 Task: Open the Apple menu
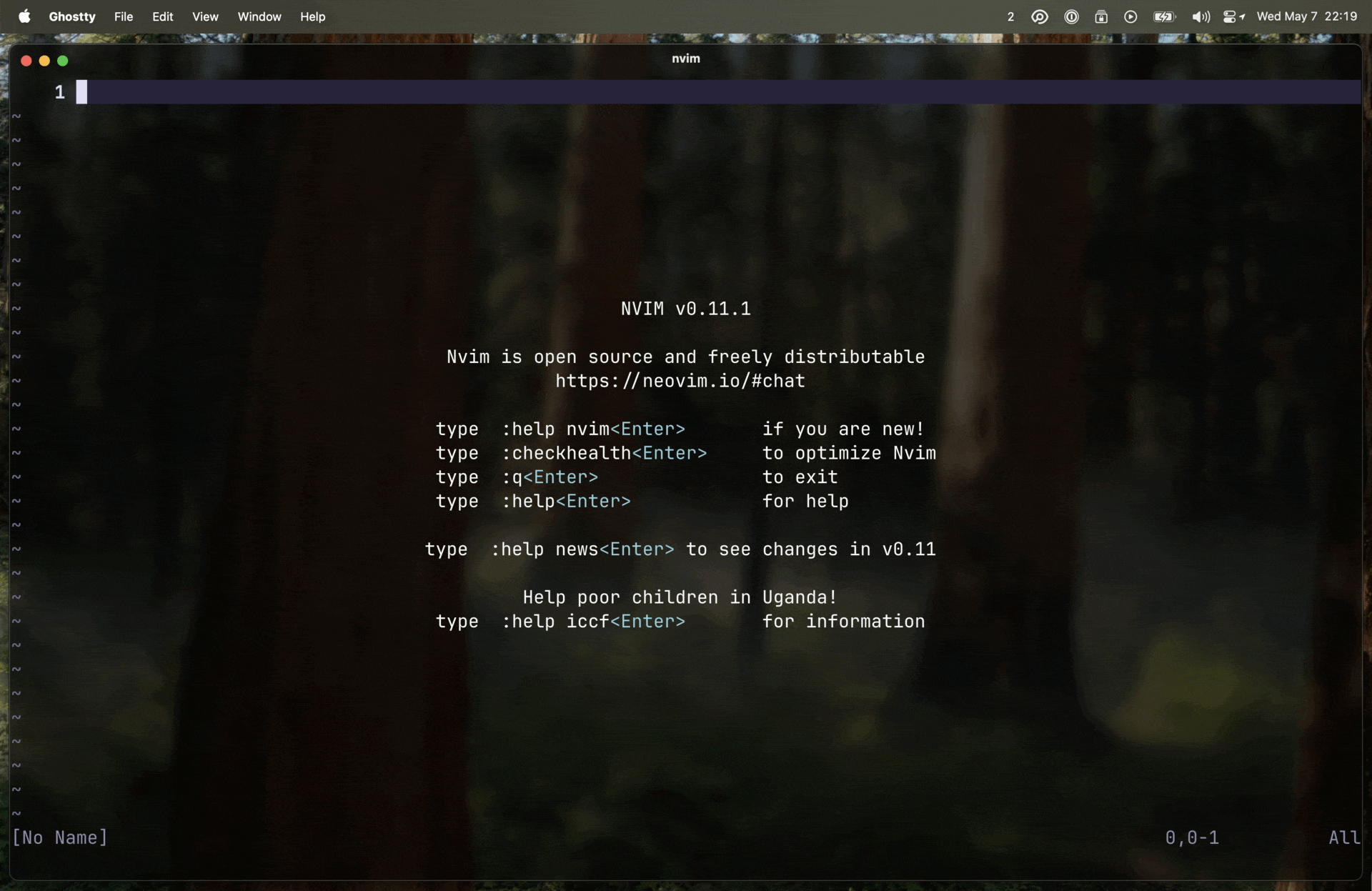[x=24, y=16]
